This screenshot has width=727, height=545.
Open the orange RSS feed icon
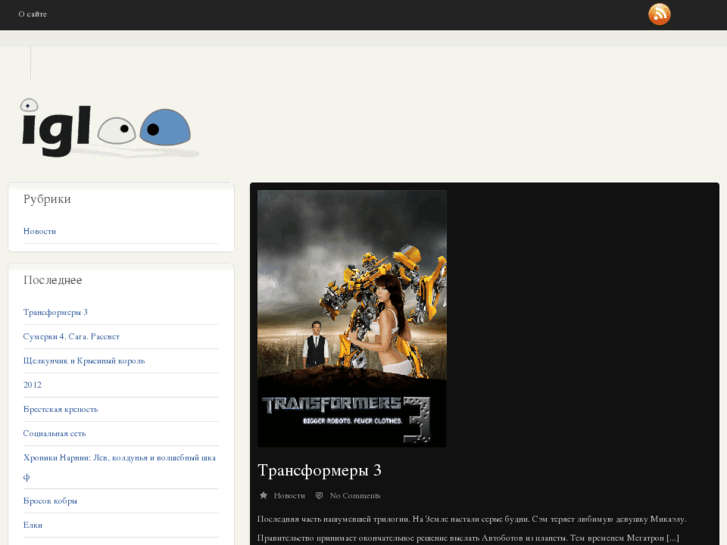point(659,14)
